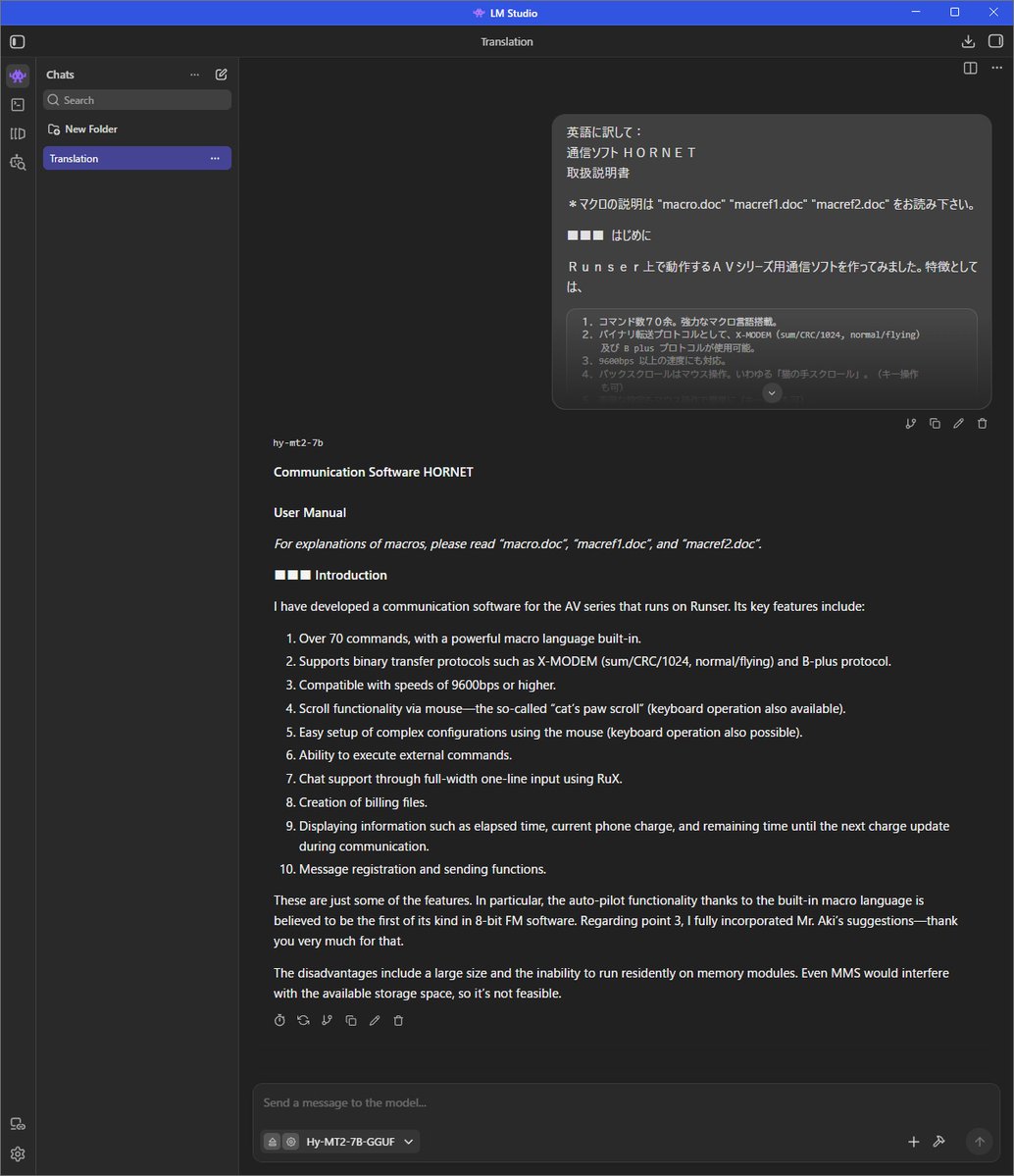Eject the loaded model icon
The height and width of the screenshot is (1176, 1014).
273,1142
